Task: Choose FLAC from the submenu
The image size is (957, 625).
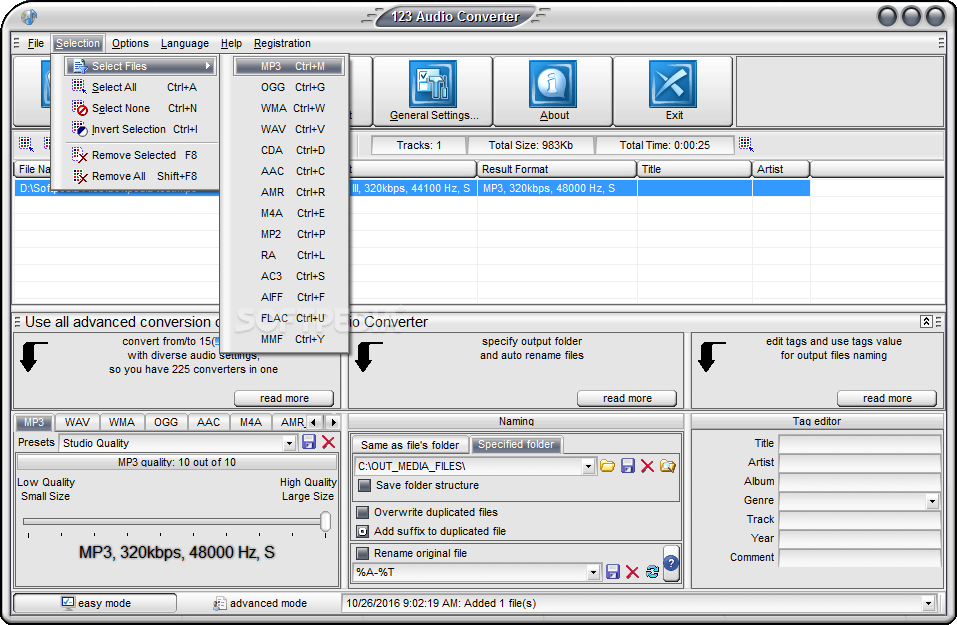Action: (x=289, y=318)
